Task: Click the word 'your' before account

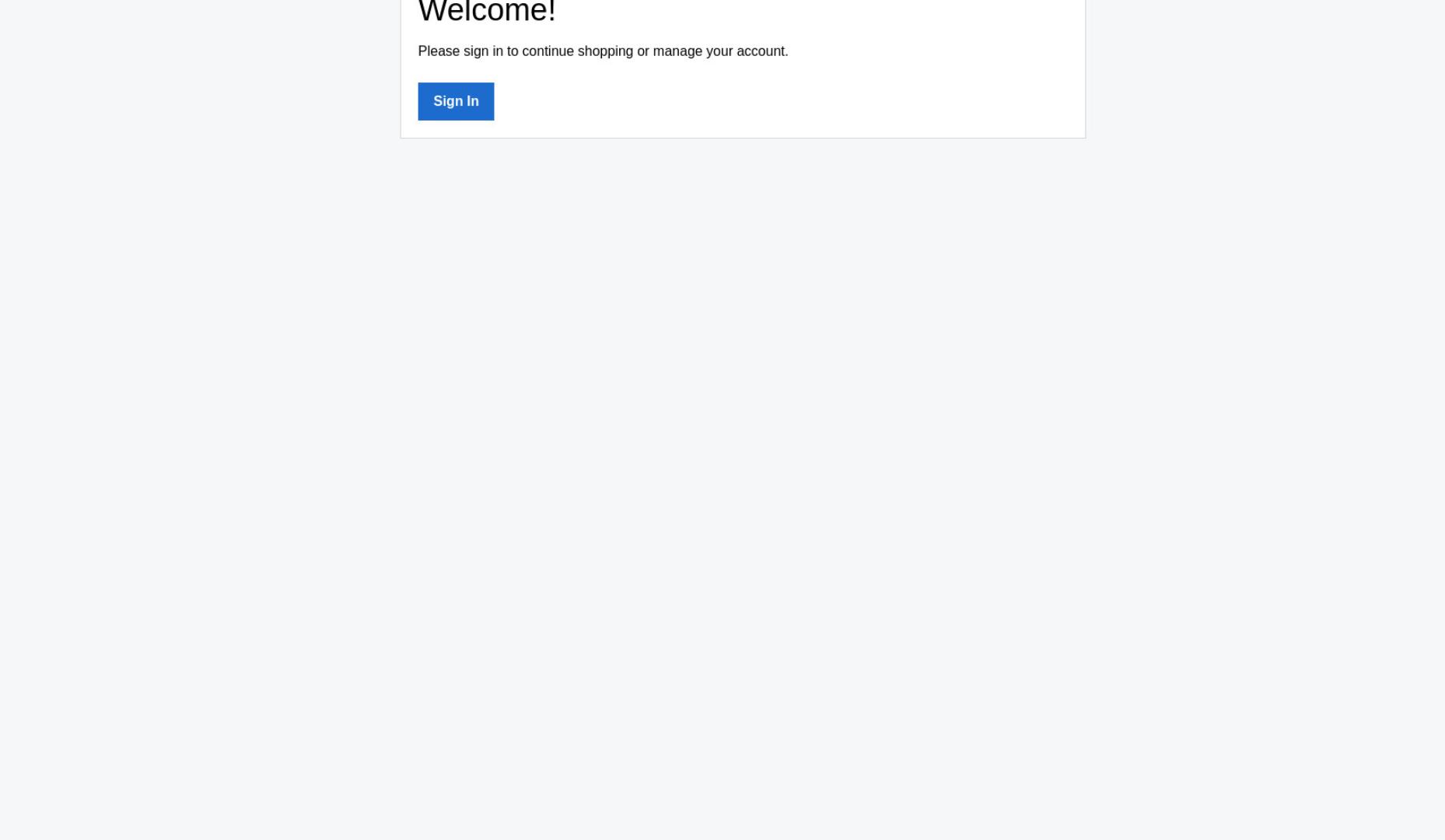Action: click(x=719, y=51)
